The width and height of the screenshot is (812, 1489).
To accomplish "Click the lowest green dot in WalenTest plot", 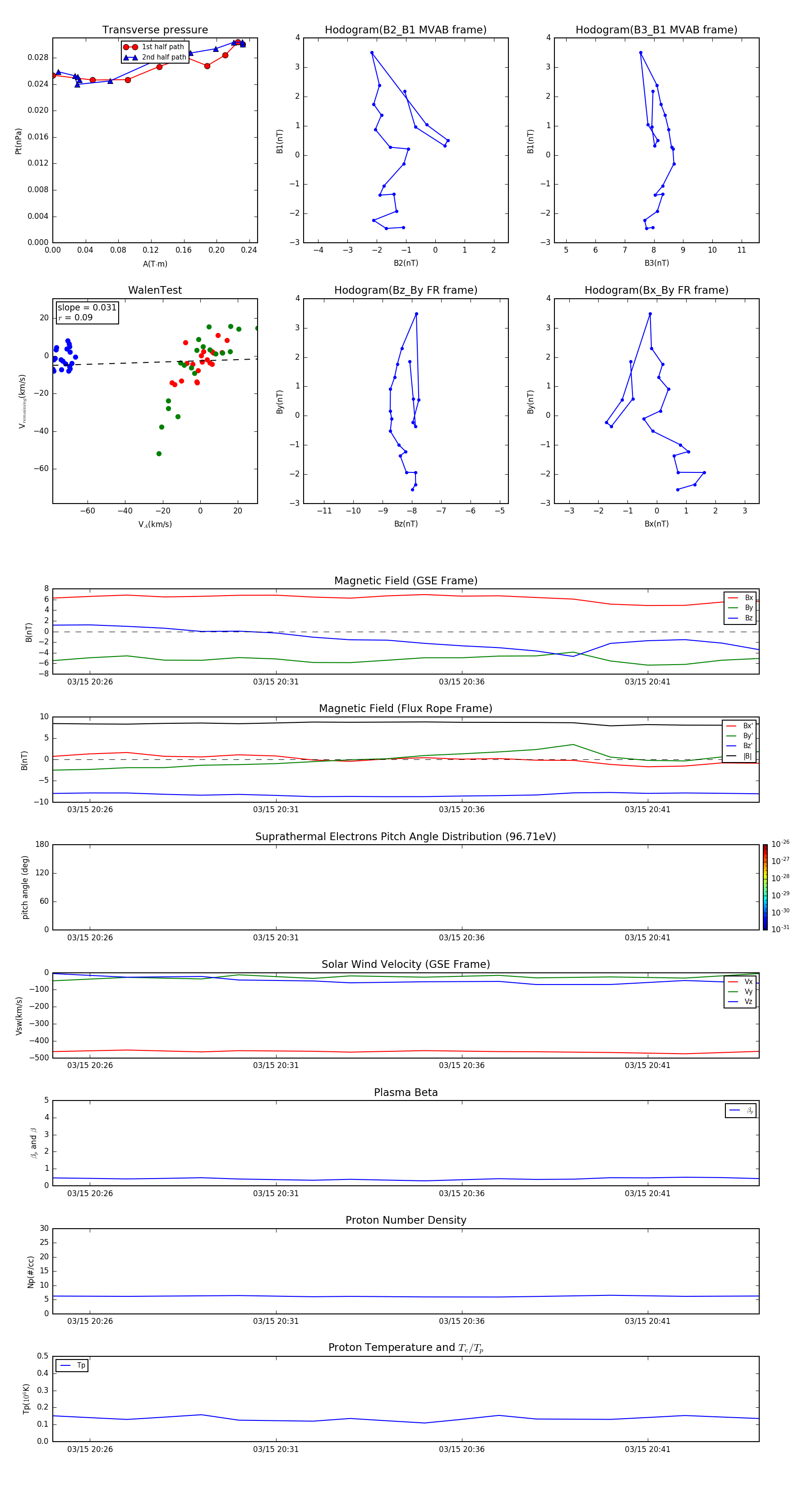I will [159, 454].
